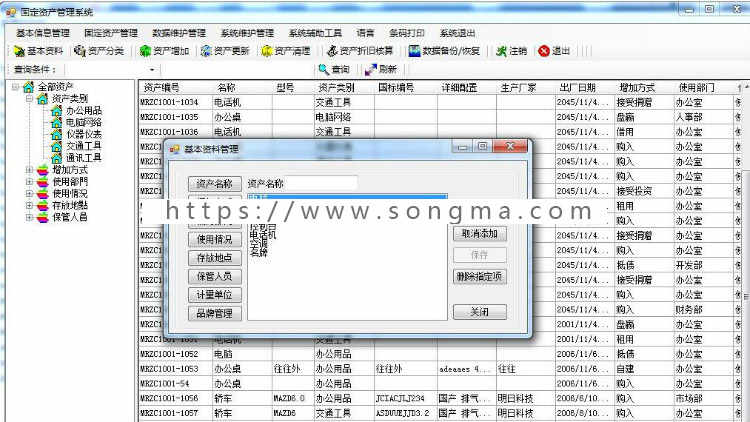Expand the 存放地點 tree node
The height and width of the screenshot is (422, 750).
coord(29,205)
